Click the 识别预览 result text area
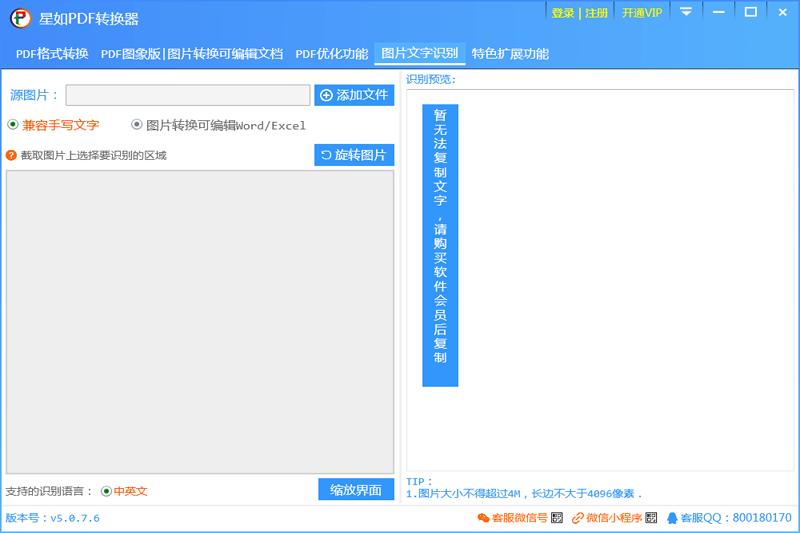 600,280
